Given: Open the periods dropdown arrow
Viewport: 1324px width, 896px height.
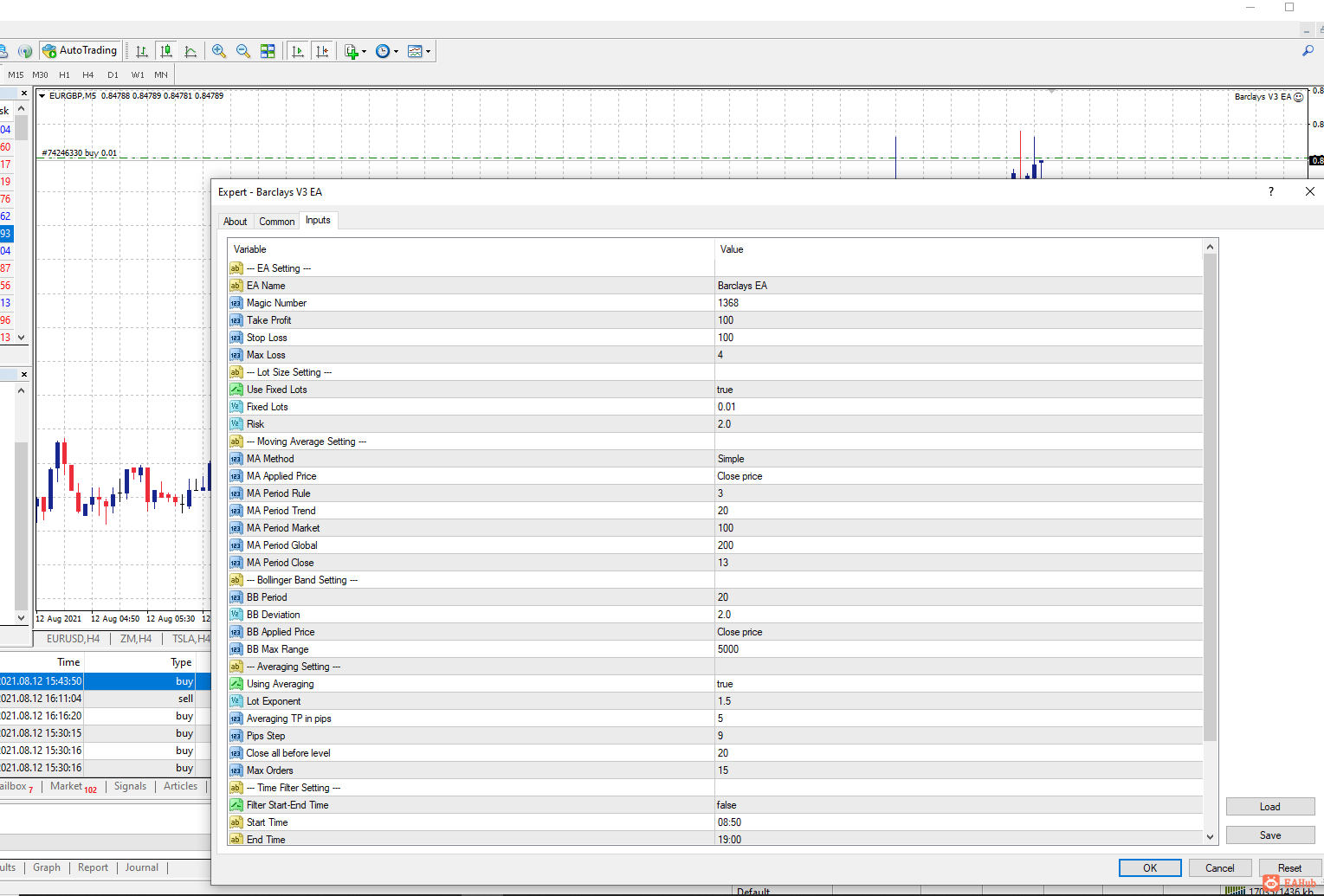Looking at the screenshot, I should tap(396, 51).
